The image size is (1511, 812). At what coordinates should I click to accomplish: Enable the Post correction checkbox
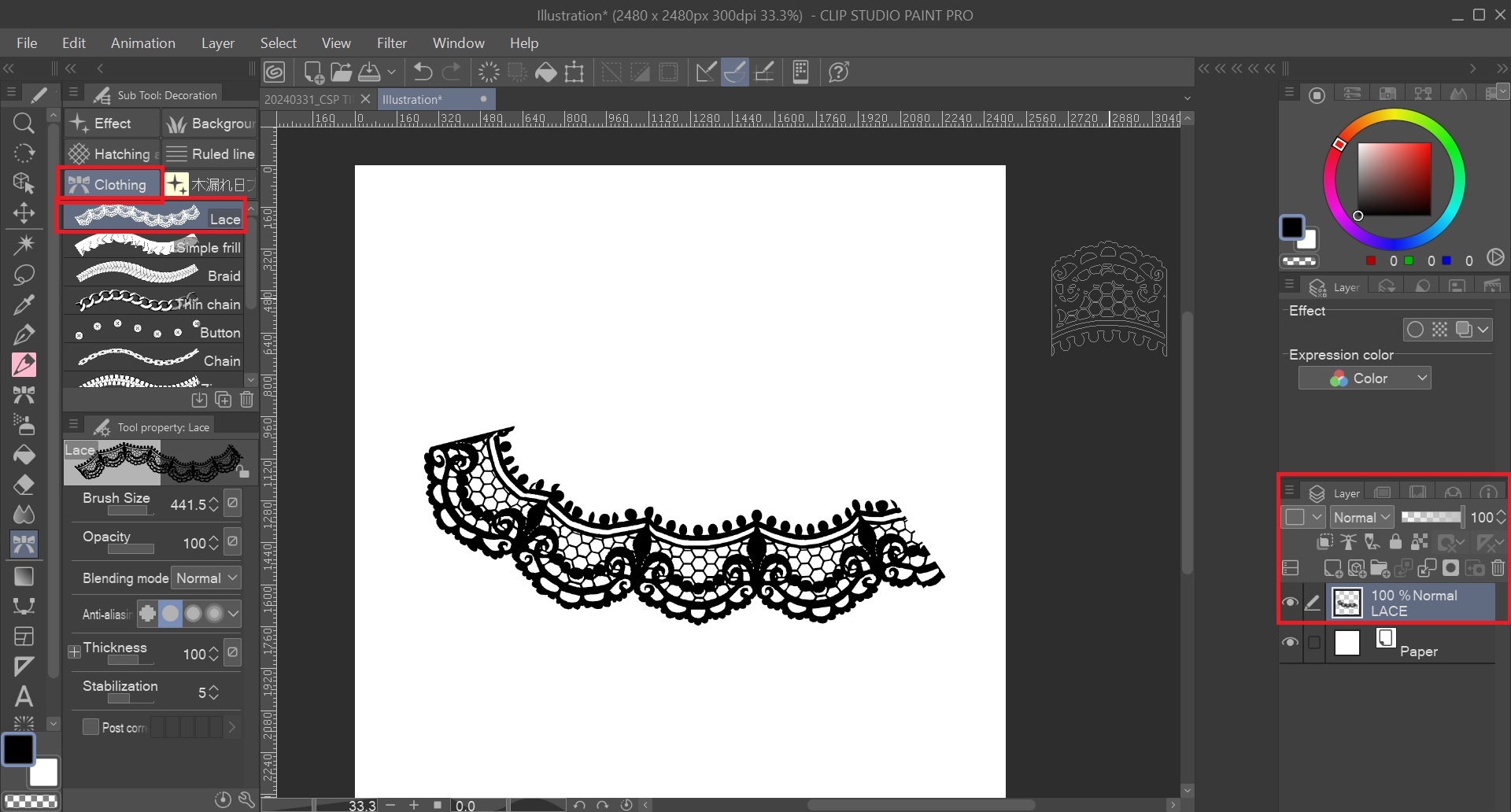(x=91, y=727)
